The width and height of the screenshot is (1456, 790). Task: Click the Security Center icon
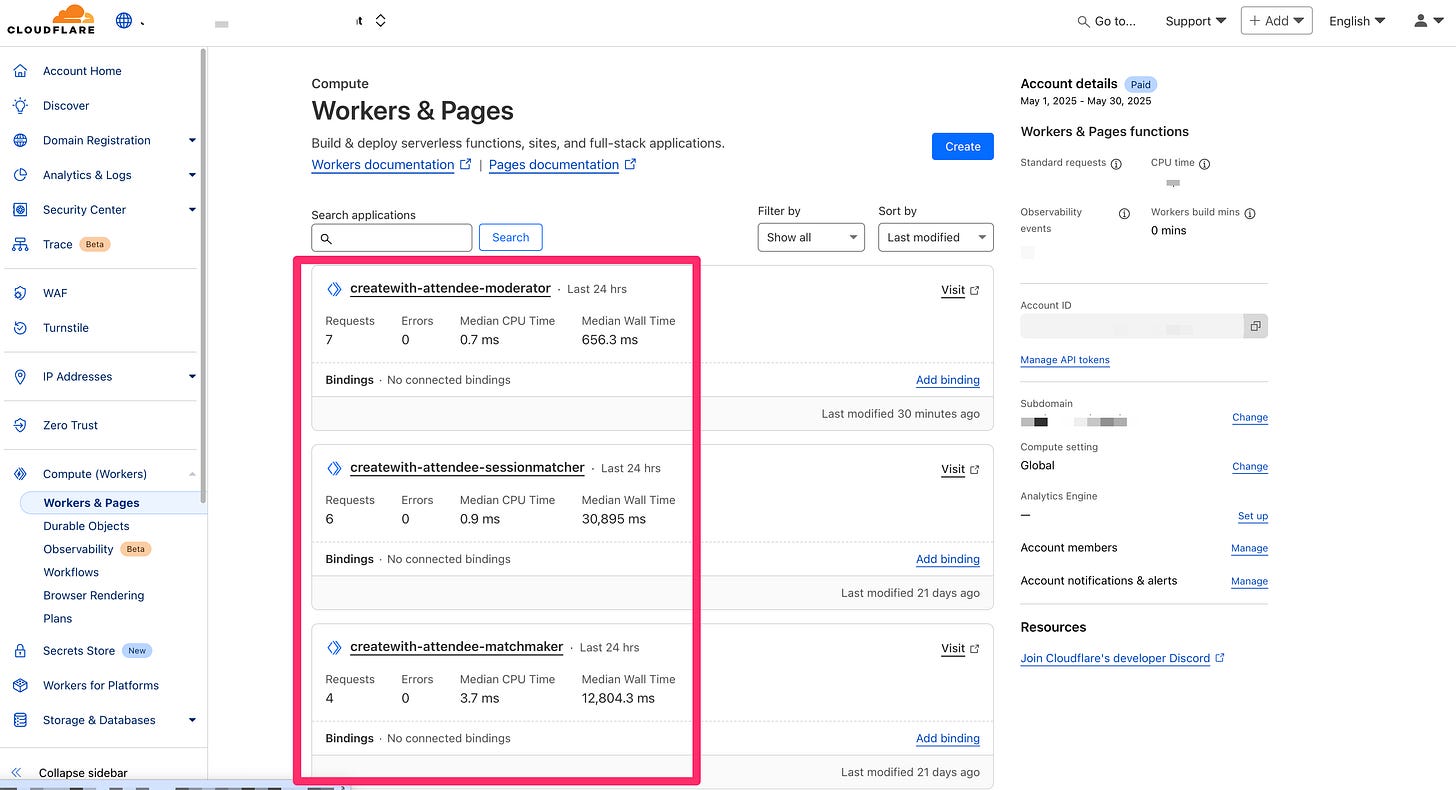click(x=20, y=210)
